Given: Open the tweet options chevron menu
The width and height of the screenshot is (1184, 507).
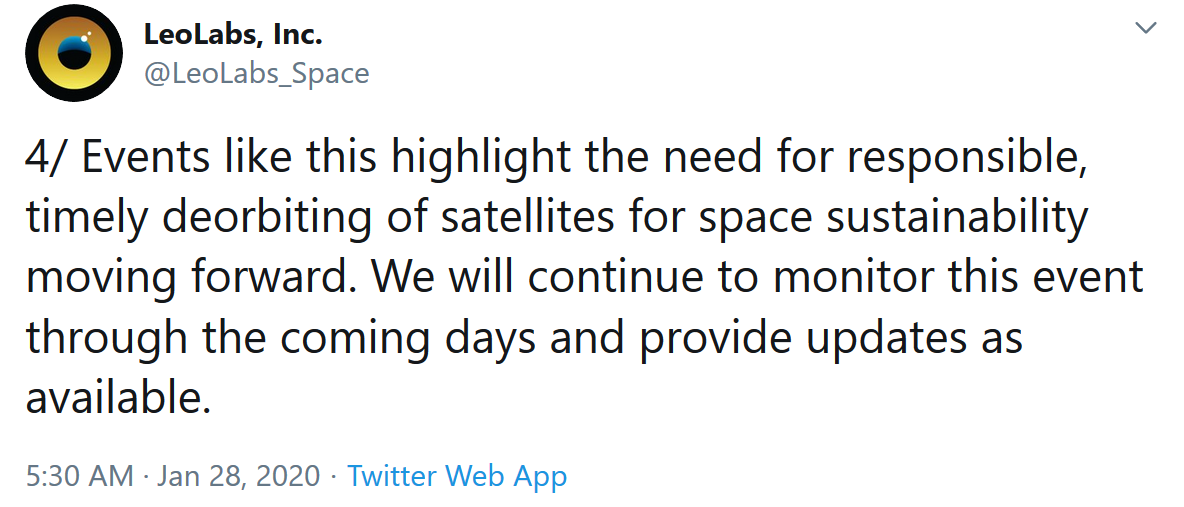Looking at the screenshot, I should [1145, 29].
